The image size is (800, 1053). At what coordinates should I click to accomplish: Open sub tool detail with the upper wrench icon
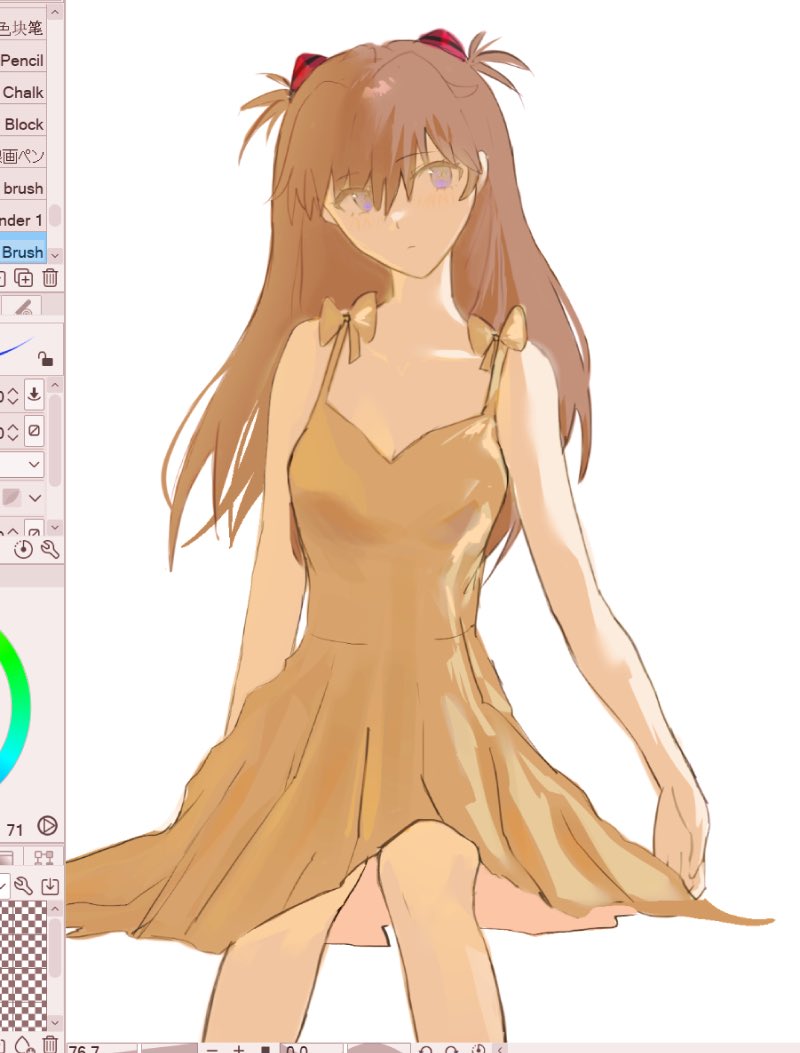(x=50, y=549)
